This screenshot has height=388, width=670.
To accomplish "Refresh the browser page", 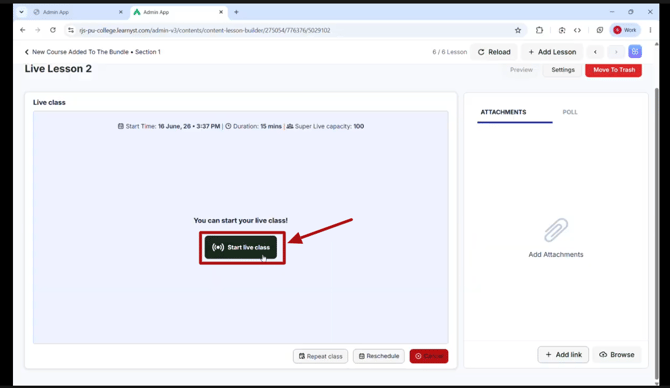I will 53,30.
